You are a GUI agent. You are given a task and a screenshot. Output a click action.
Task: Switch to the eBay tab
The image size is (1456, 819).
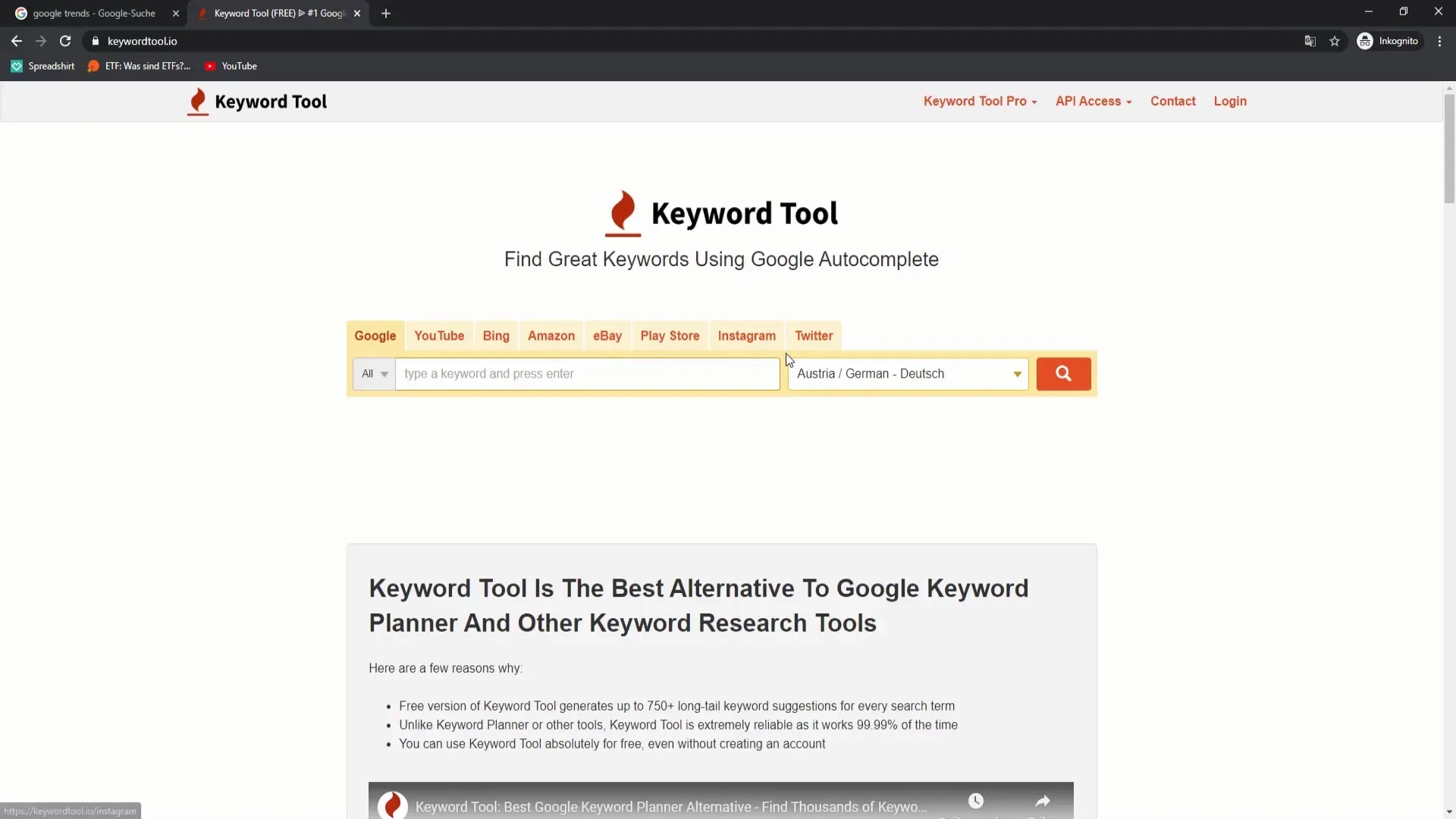[x=607, y=336]
